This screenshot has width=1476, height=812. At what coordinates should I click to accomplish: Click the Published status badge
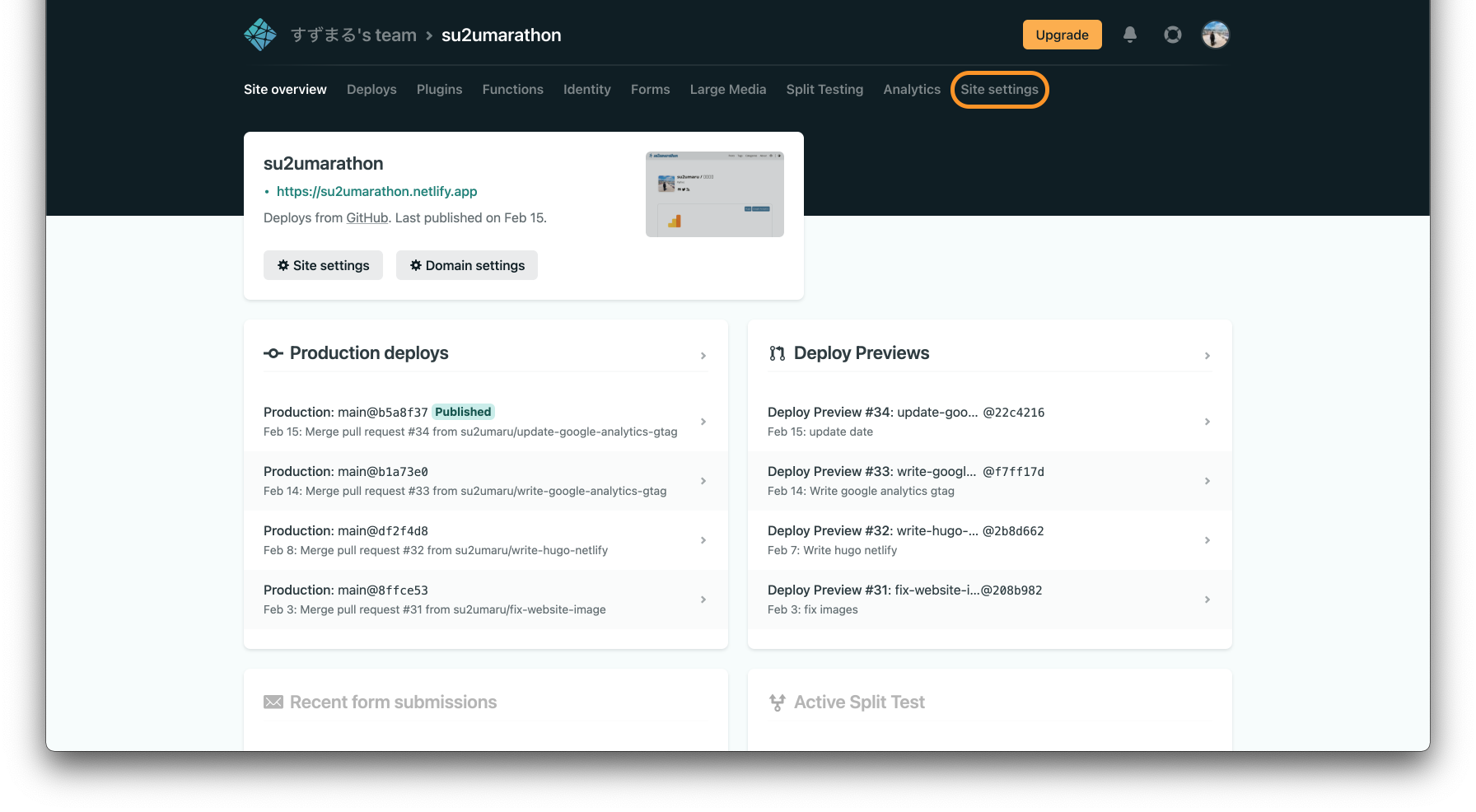coord(463,412)
